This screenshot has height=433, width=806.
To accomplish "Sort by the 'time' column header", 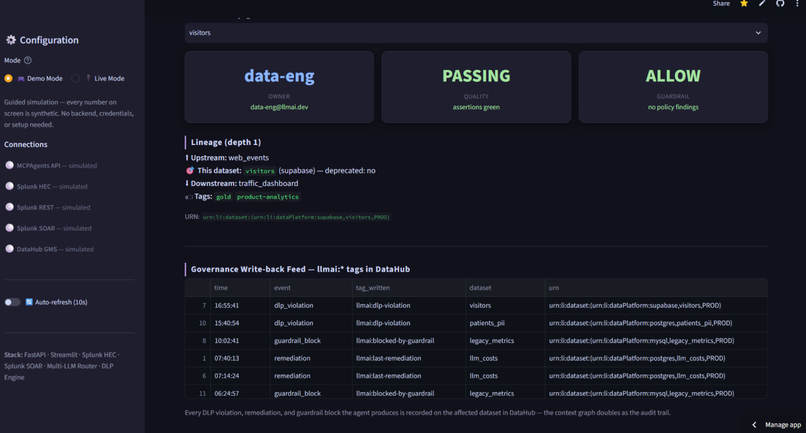I will [240, 287].
